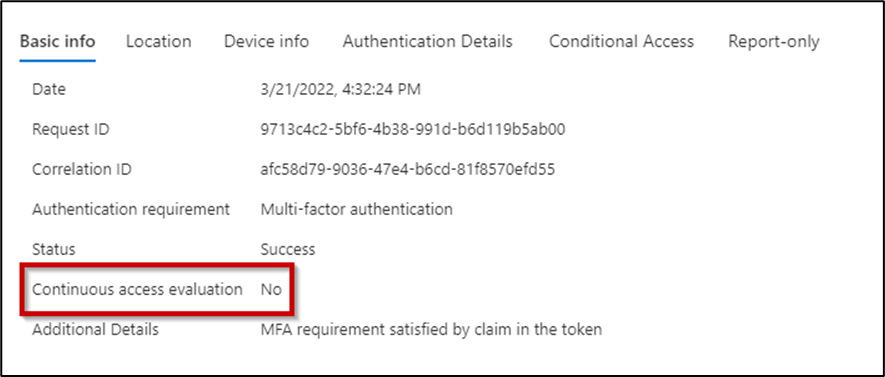Click the Correlation ID label

[x=82, y=169]
